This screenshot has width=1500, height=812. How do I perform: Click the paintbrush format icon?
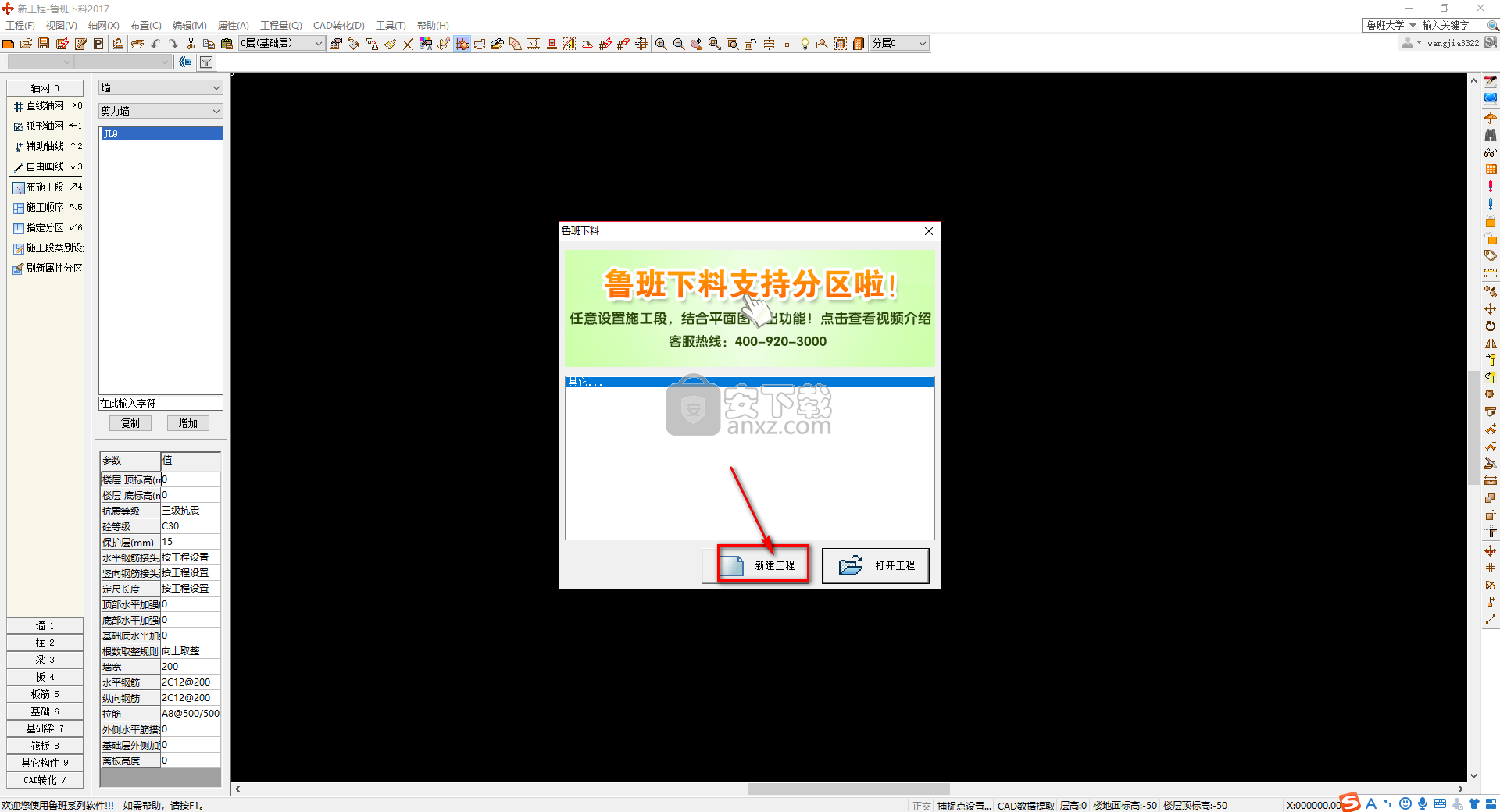[390, 44]
